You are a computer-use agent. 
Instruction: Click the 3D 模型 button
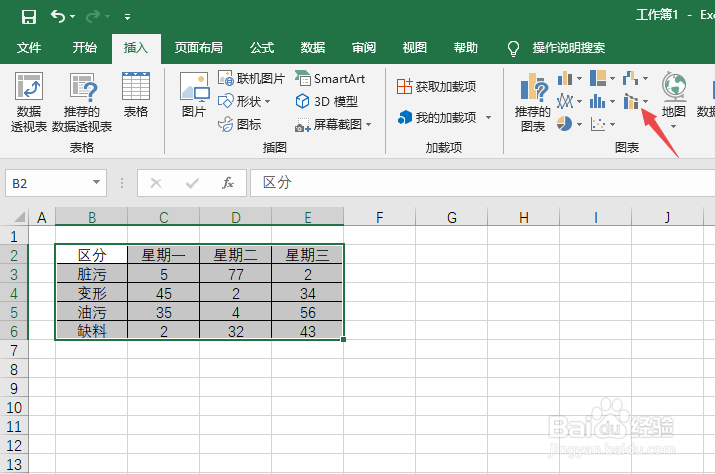click(327, 101)
